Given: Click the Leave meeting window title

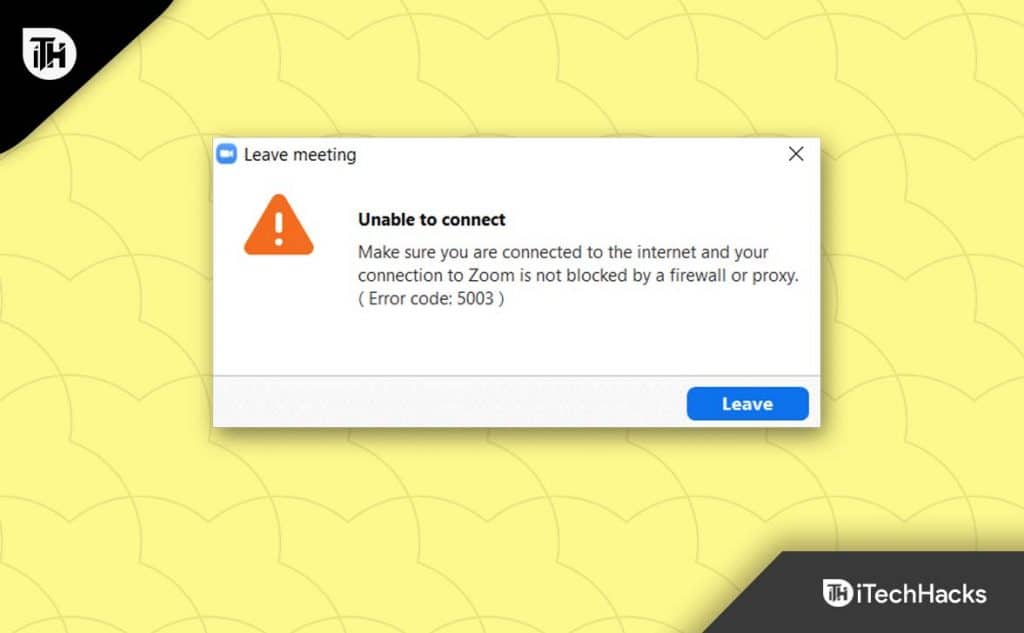Looking at the screenshot, I should (x=300, y=155).
